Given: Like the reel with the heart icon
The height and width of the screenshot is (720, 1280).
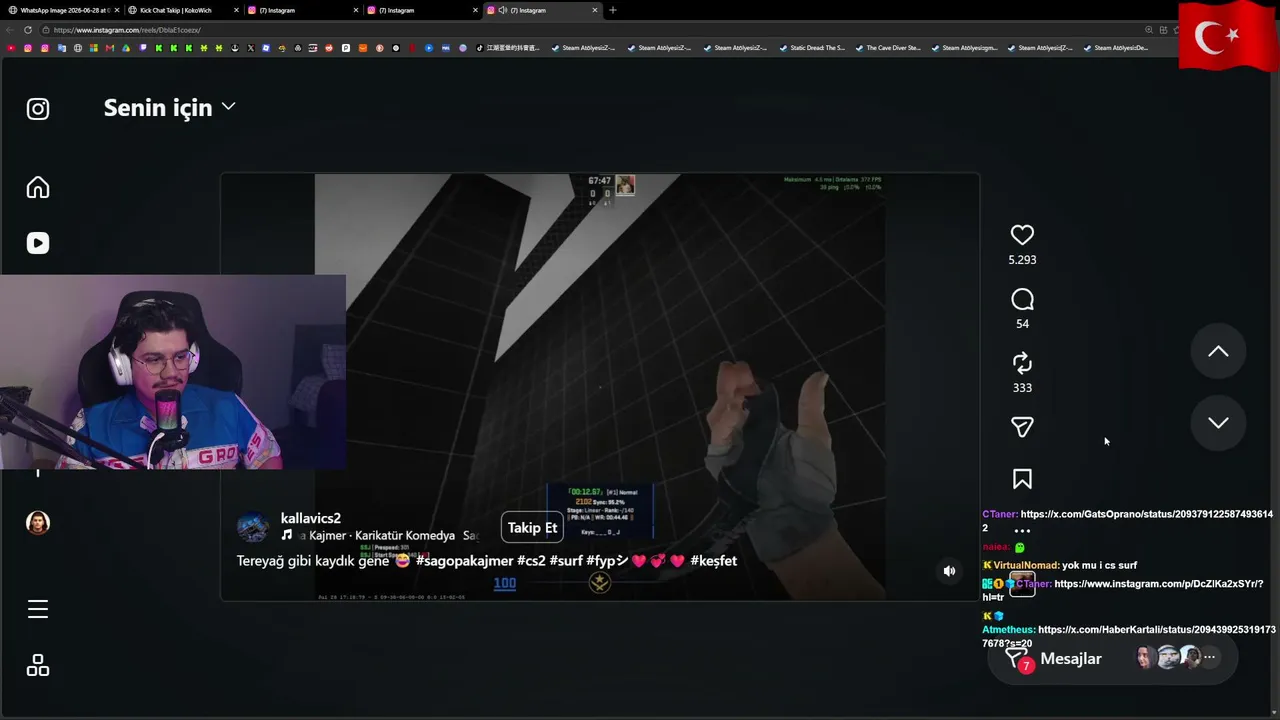Looking at the screenshot, I should pyautogui.click(x=1022, y=235).
